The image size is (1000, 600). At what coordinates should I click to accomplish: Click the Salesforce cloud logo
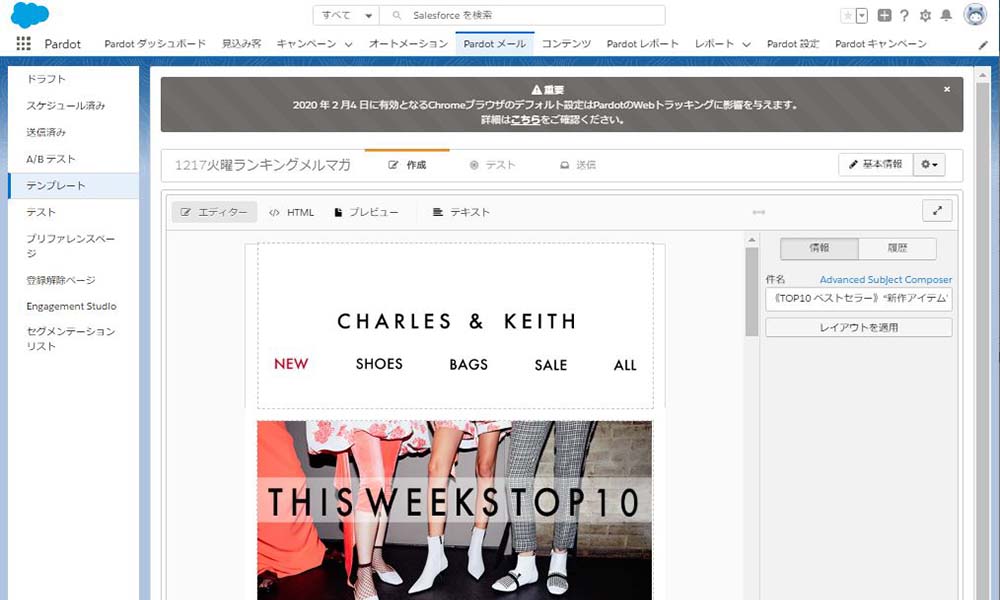pyautogui.click(x=29, y=15)
